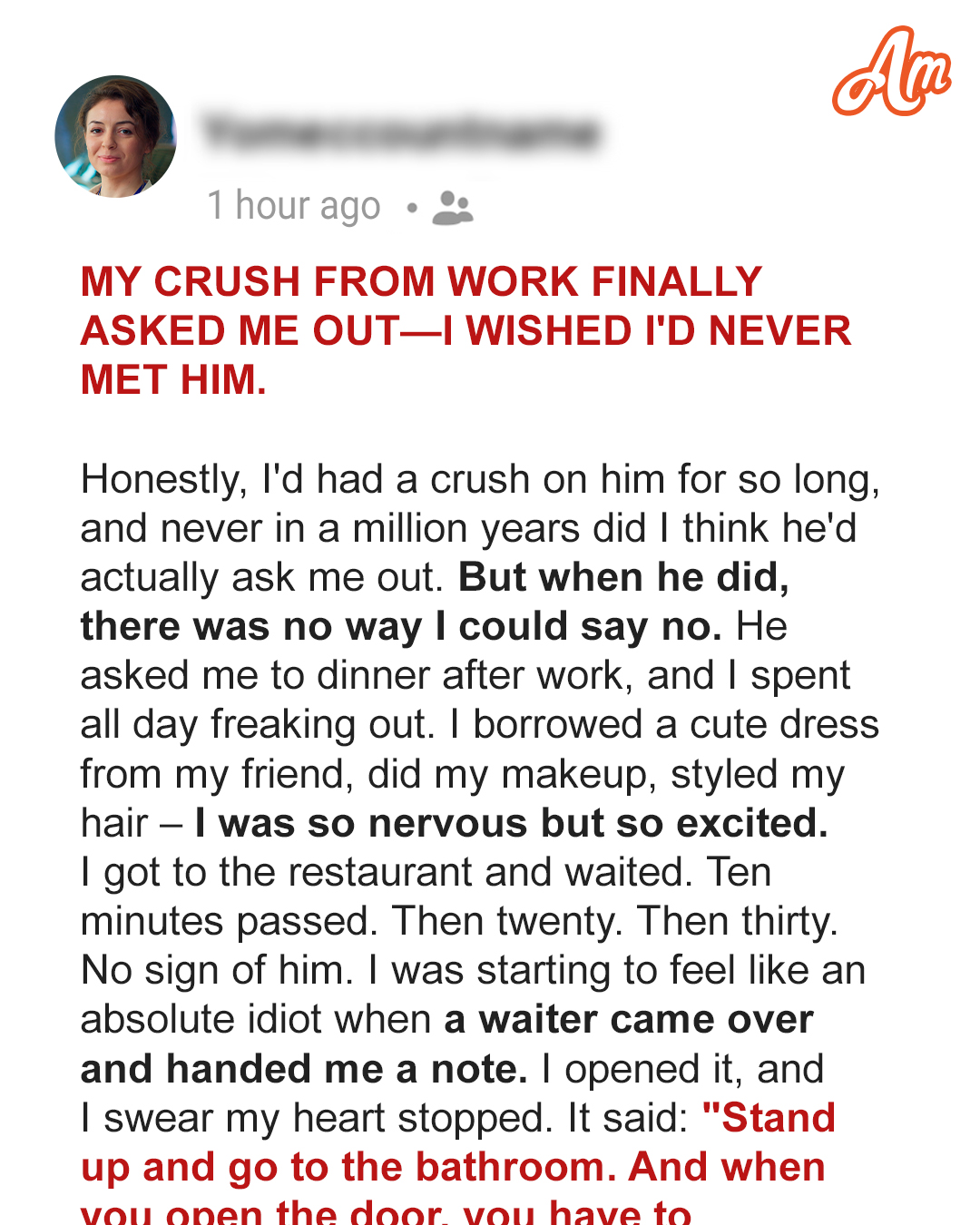Click headline line "ASKED ME OUT—I WISHED I'D NEVER"

pos(465,330)
